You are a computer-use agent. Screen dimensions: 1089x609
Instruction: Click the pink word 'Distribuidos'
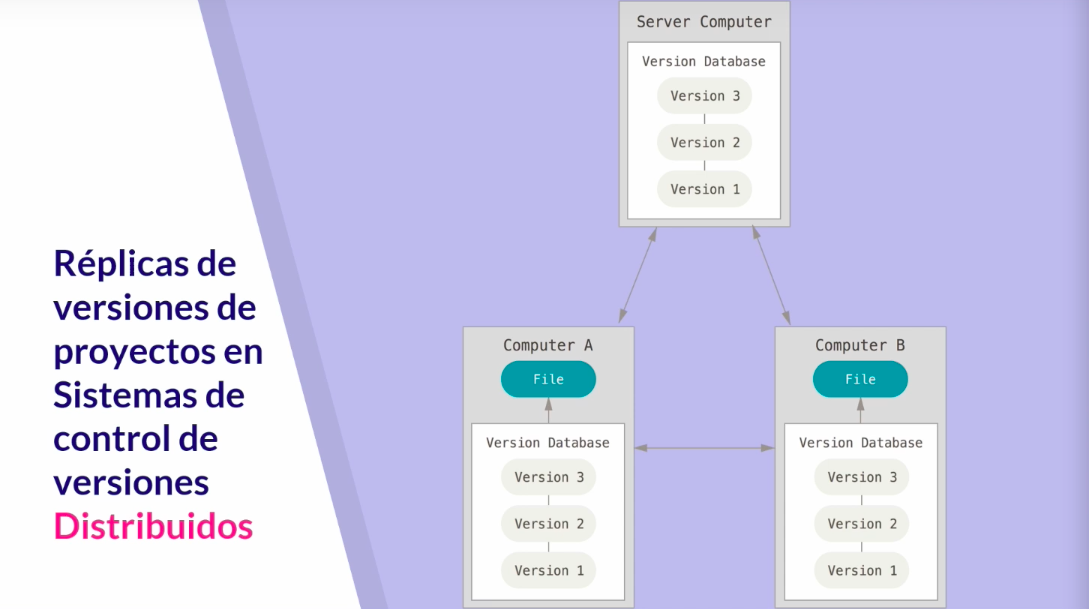(x=153, y=526)
